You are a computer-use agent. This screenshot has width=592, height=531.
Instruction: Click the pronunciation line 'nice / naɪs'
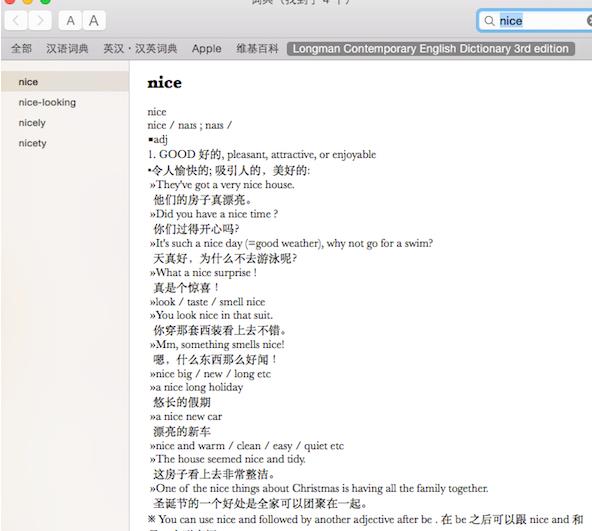tap(190, 125)
